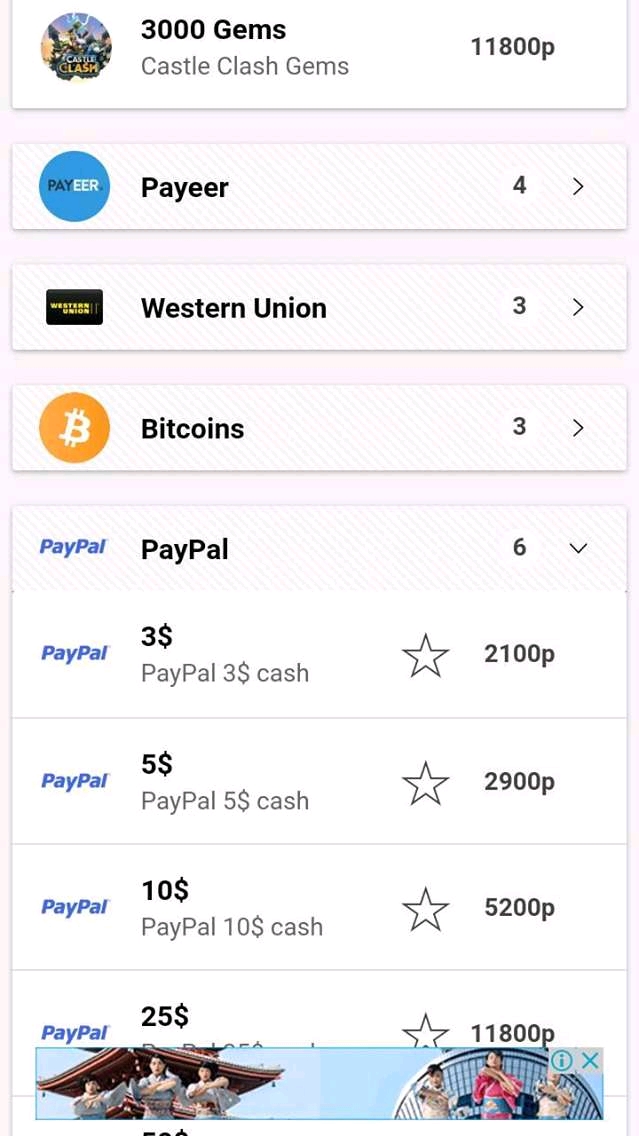Tap the orange Bitcoin logo icon
Screen dimensions: 639x1136
(74, 428)
